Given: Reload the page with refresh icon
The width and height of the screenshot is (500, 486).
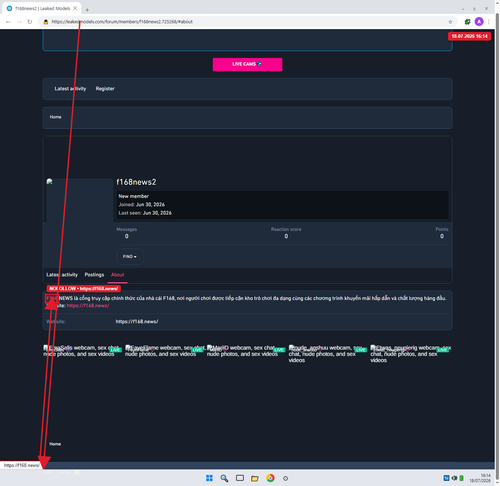Looking at the screenshot, I should (30, 22).
